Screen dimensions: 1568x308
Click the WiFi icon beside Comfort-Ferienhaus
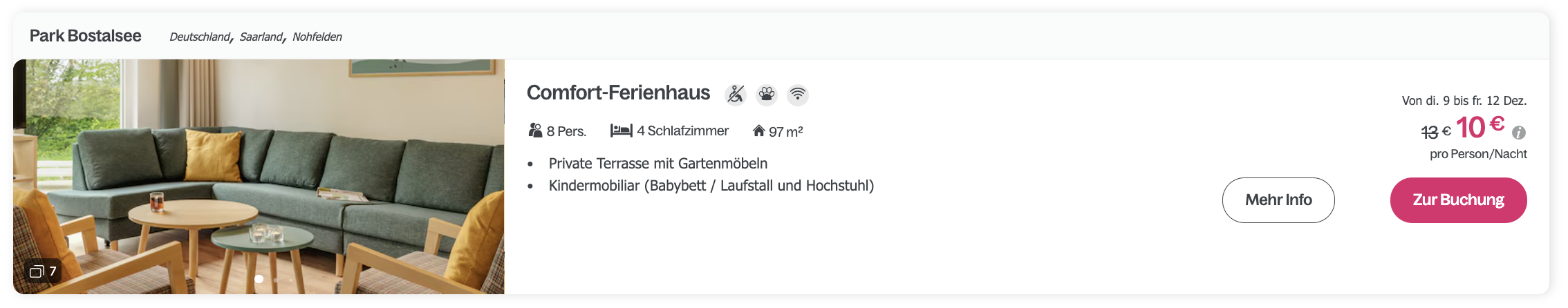pos(798,94)
